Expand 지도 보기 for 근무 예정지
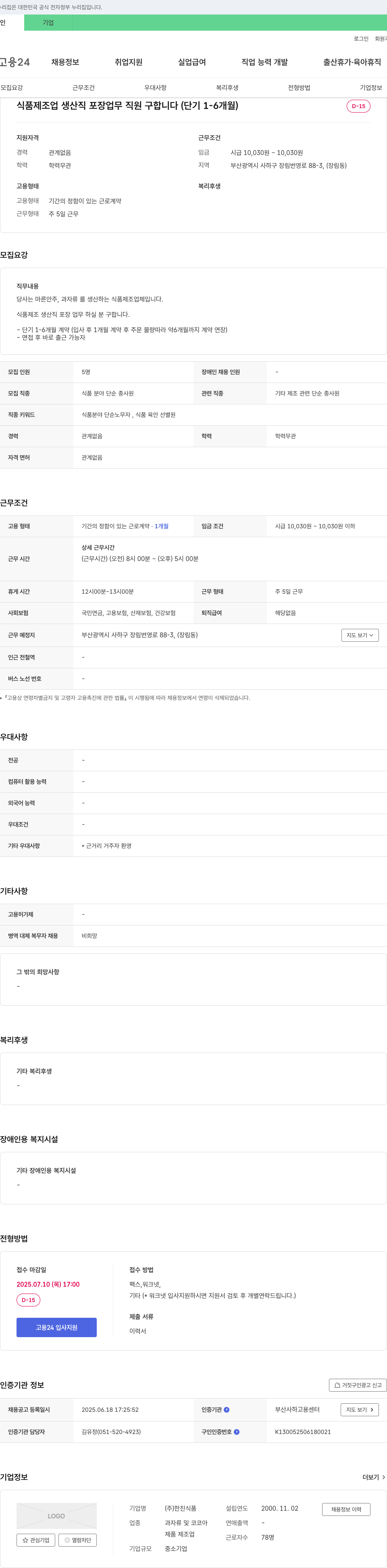The width and height of the screenshot is (387, 1568). click(360, 635)
